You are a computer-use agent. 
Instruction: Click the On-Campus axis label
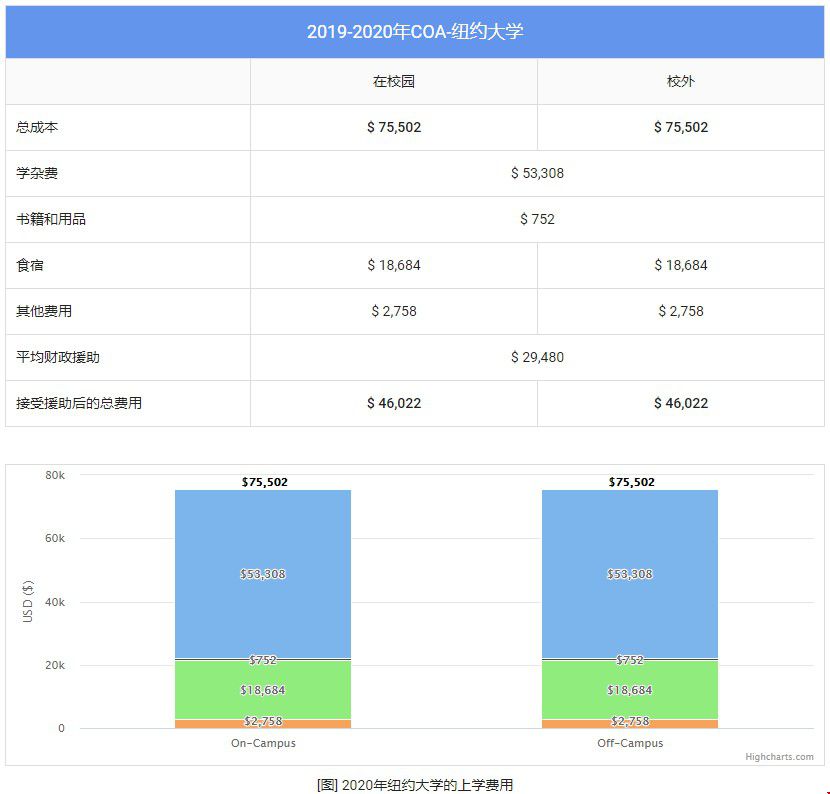pyautogui.click(x=263, y=743)
